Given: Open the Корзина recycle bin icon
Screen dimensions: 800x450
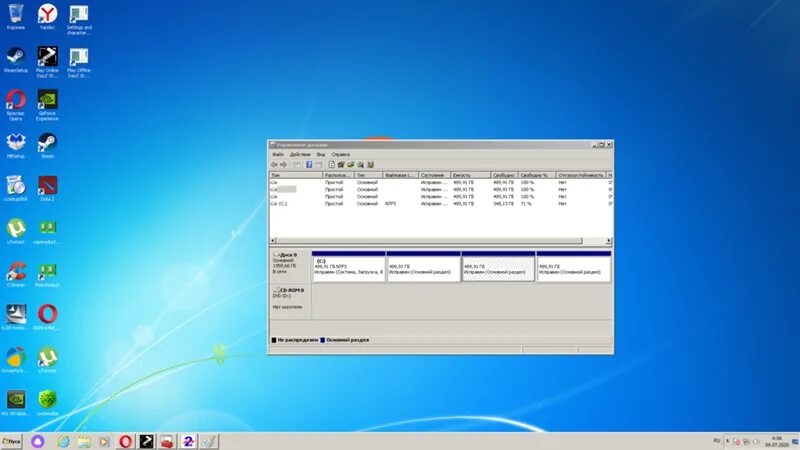Looking at the screenshot, I should (x=16, y=17).
